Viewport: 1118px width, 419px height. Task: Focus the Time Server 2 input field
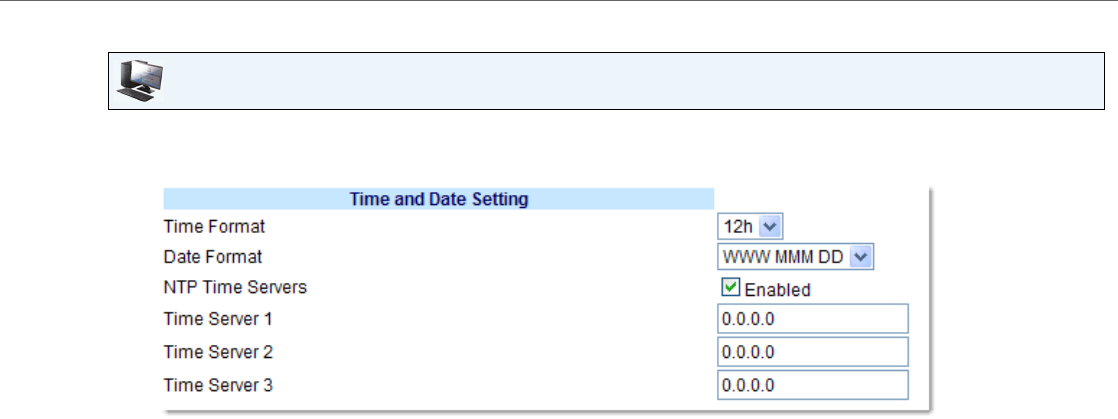point(812,352)
